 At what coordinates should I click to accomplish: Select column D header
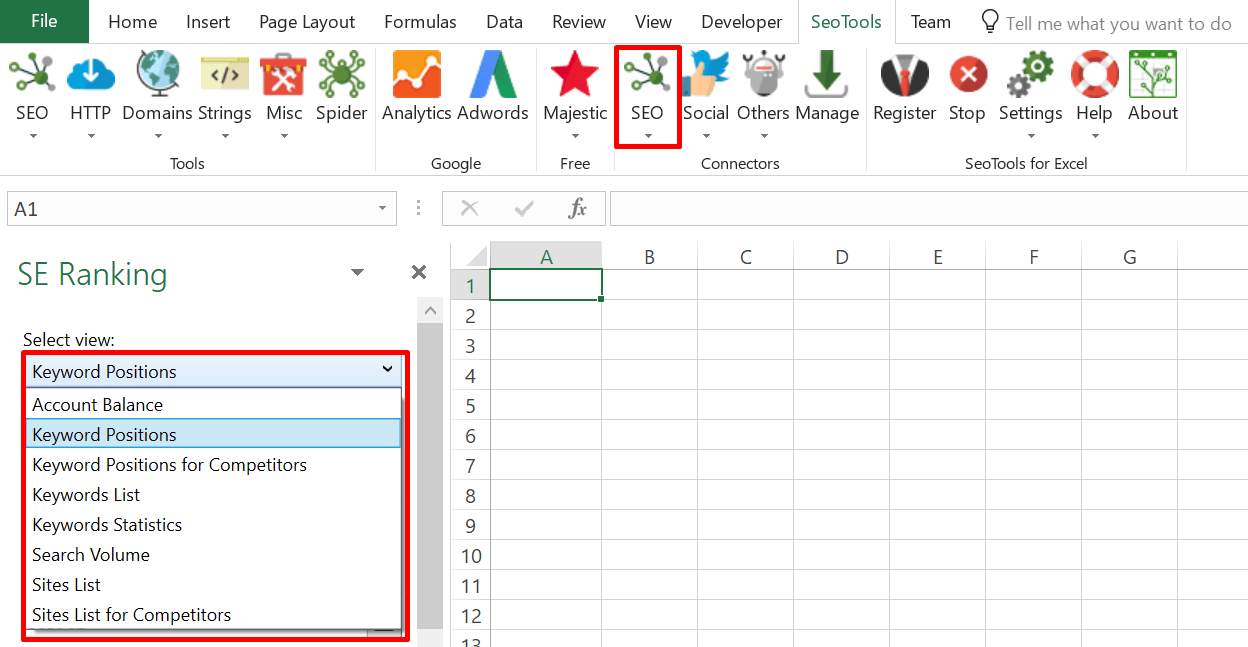[x=841, y=257]
